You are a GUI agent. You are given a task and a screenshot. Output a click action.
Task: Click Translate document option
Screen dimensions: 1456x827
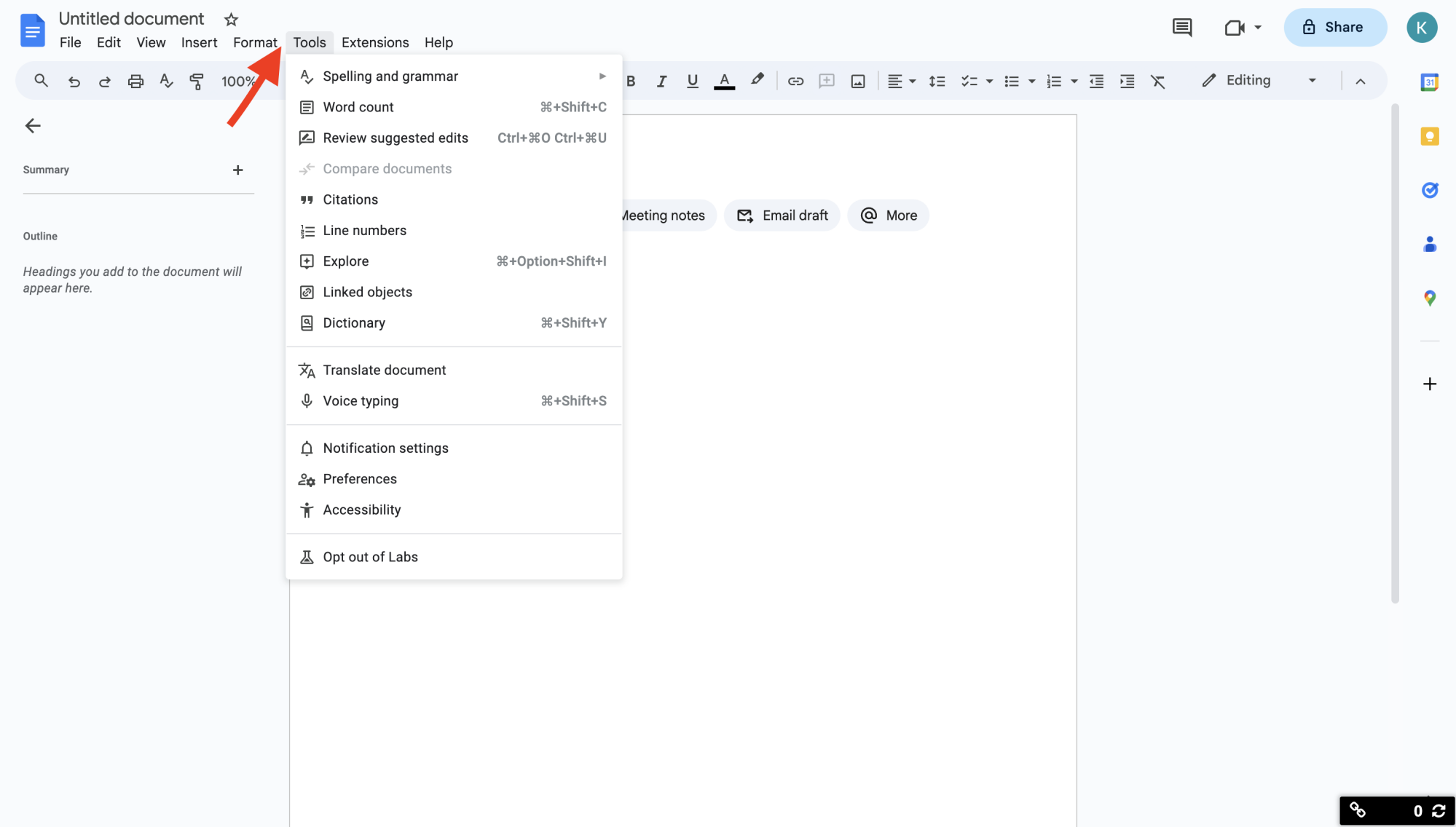384,370
